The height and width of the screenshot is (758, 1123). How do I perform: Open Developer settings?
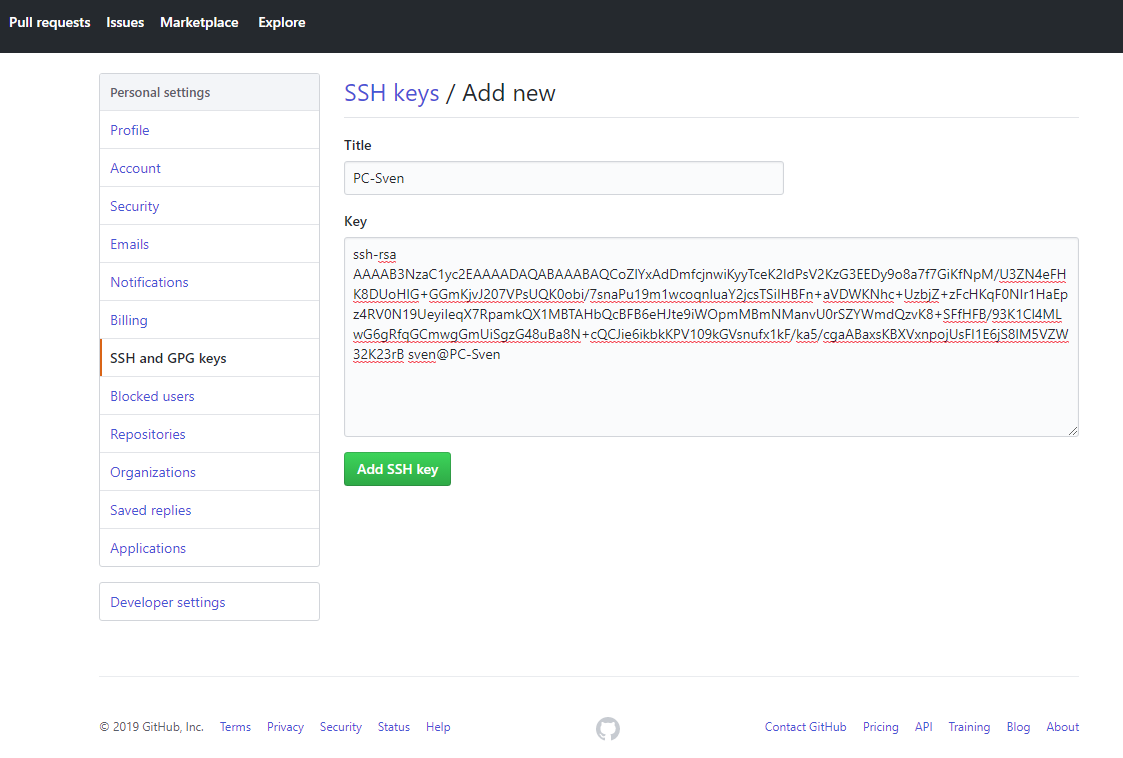coord(209,602)
